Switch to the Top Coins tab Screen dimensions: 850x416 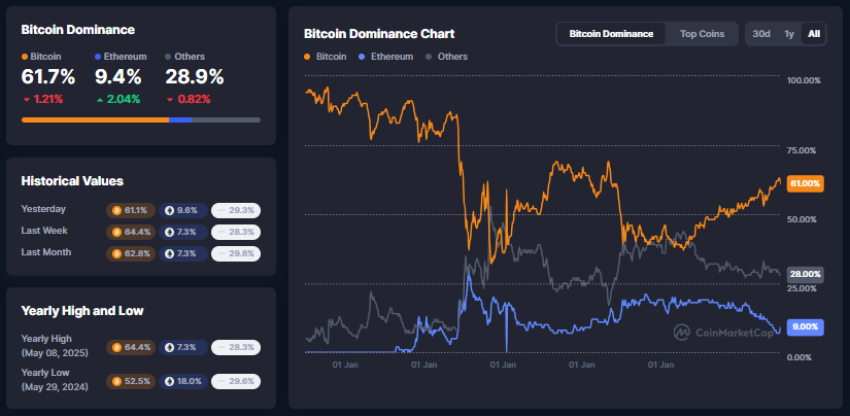[x=702, y=34]
